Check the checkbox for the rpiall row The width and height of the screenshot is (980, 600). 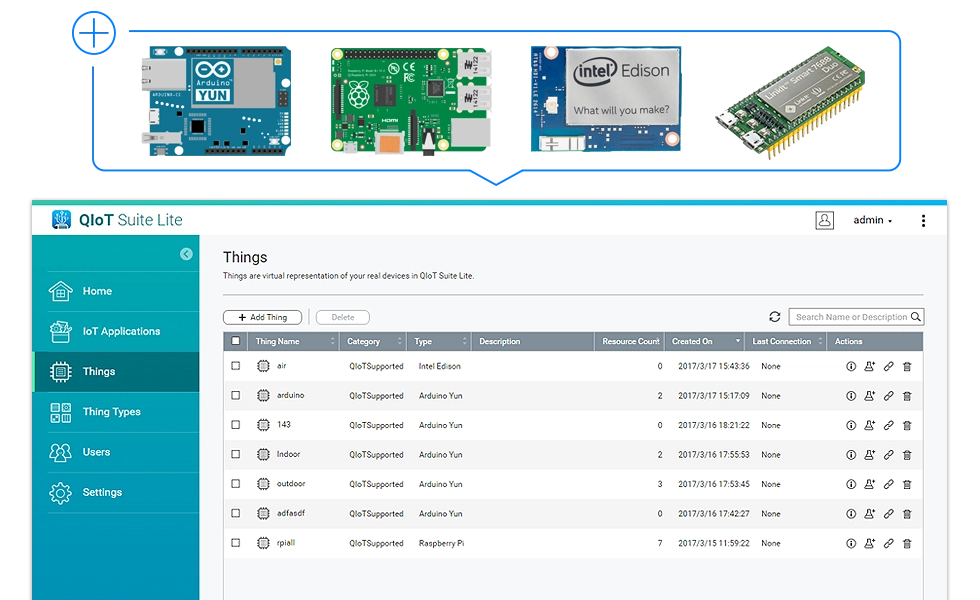(236, 542)
